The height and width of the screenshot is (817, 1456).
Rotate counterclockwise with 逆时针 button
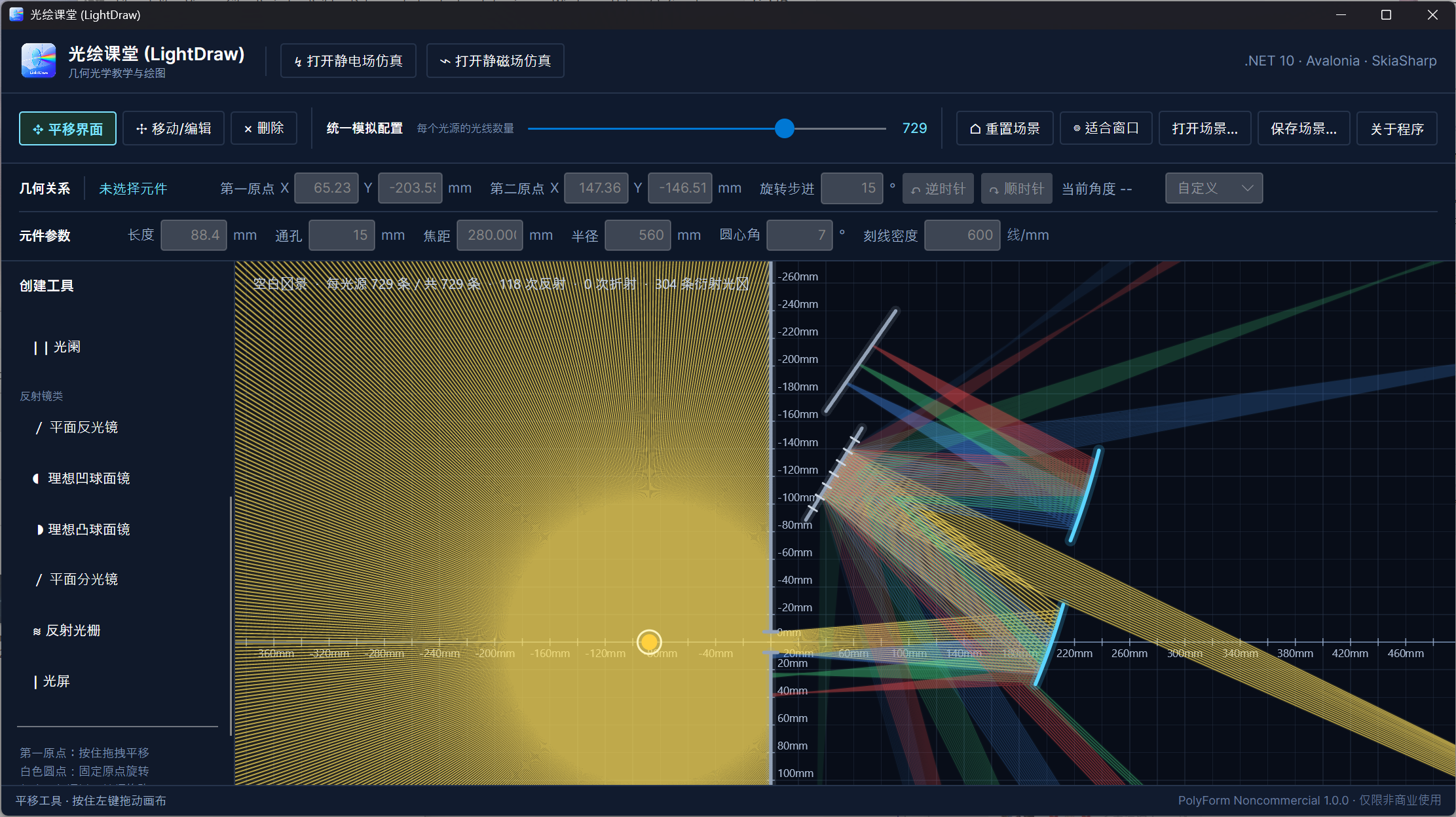[x=938, y=189]
